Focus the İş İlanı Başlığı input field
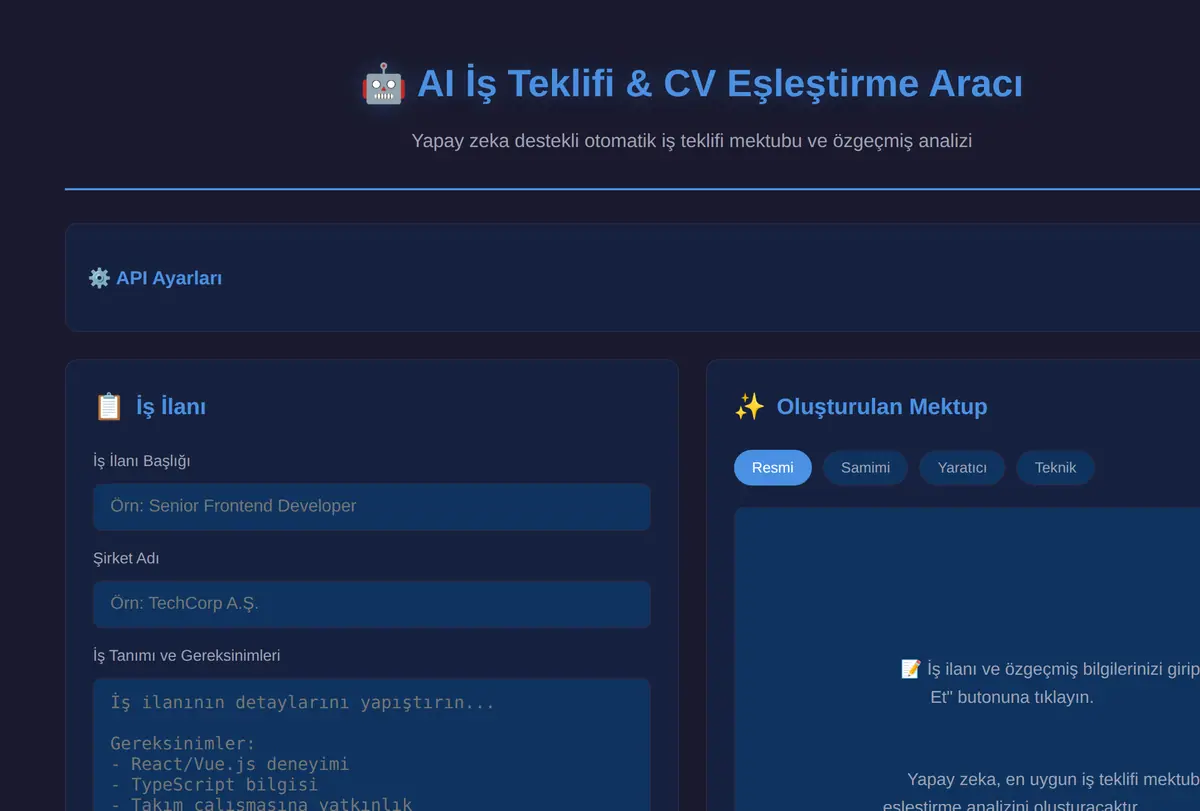This screenshot has height=811, width=1200. click(372, 507)
